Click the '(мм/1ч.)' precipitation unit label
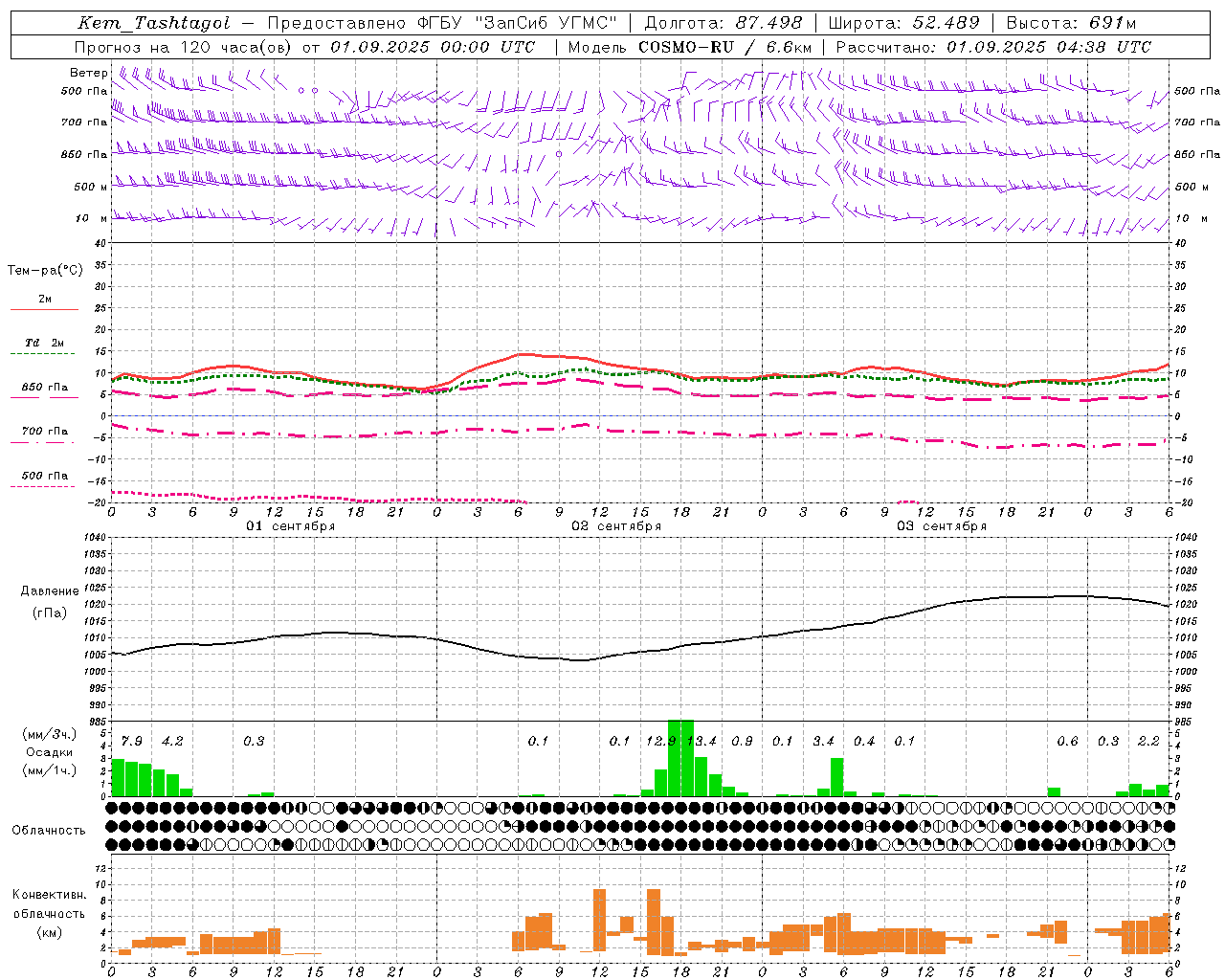 pyautogui.click(x=49, y=770)
